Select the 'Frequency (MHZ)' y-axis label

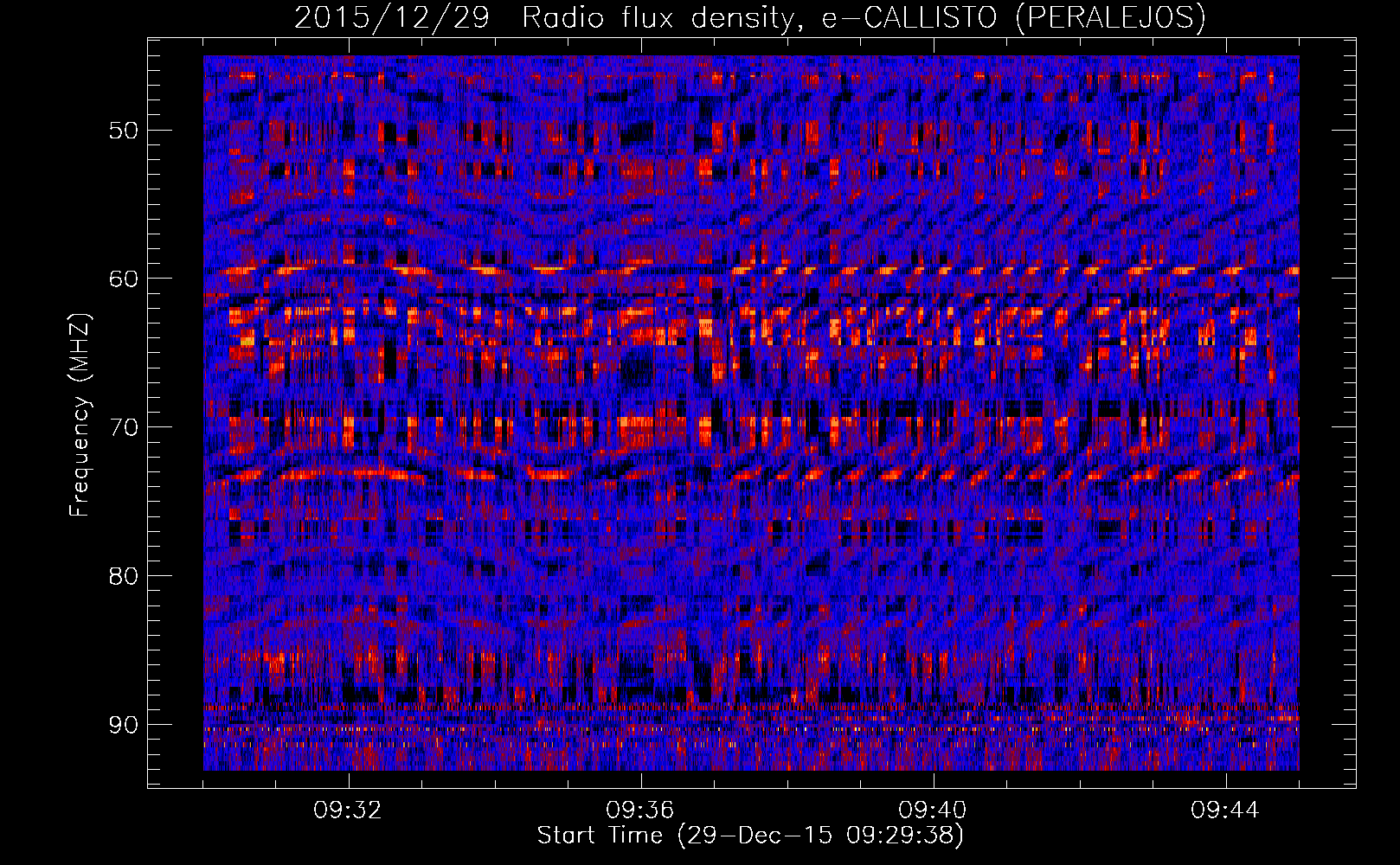79,415
